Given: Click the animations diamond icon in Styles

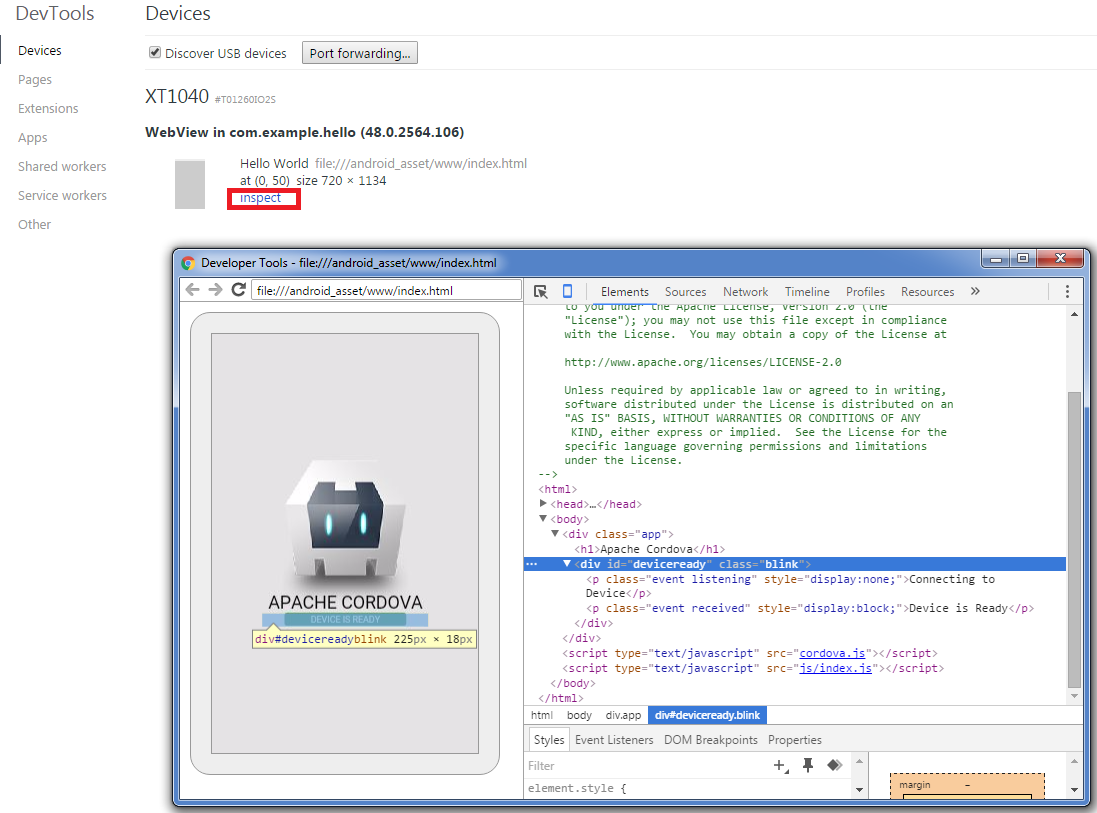Looking at the screenshot, I should click(834, 765).
